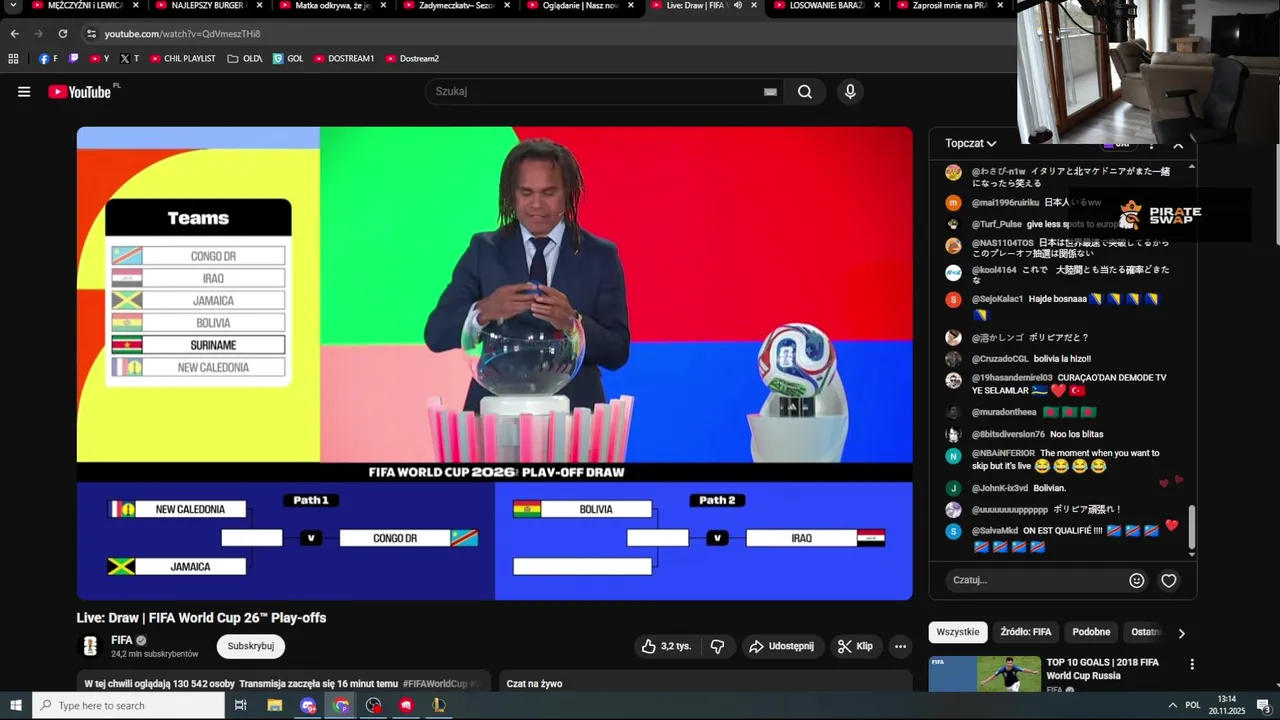Open the taskbar clock and date
The image size is (1280, 720).
point(1225,705)
